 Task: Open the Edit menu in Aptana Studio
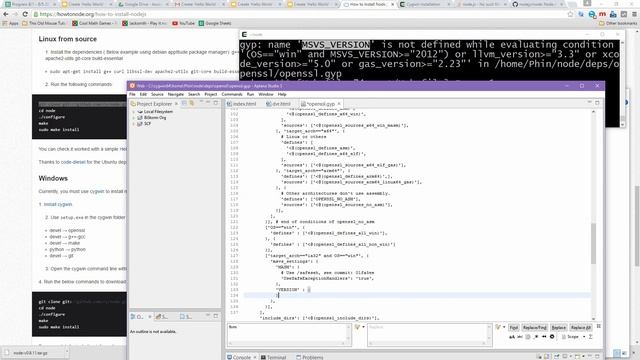pyautogui.click(x=143, y=94)
